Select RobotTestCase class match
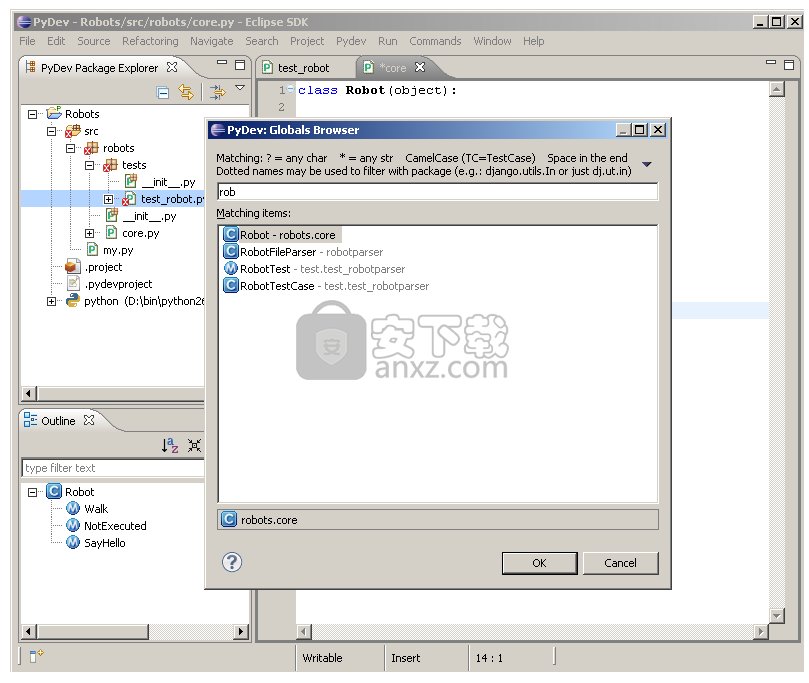Screen dimensions: 809x683 [x=326, y=286]
